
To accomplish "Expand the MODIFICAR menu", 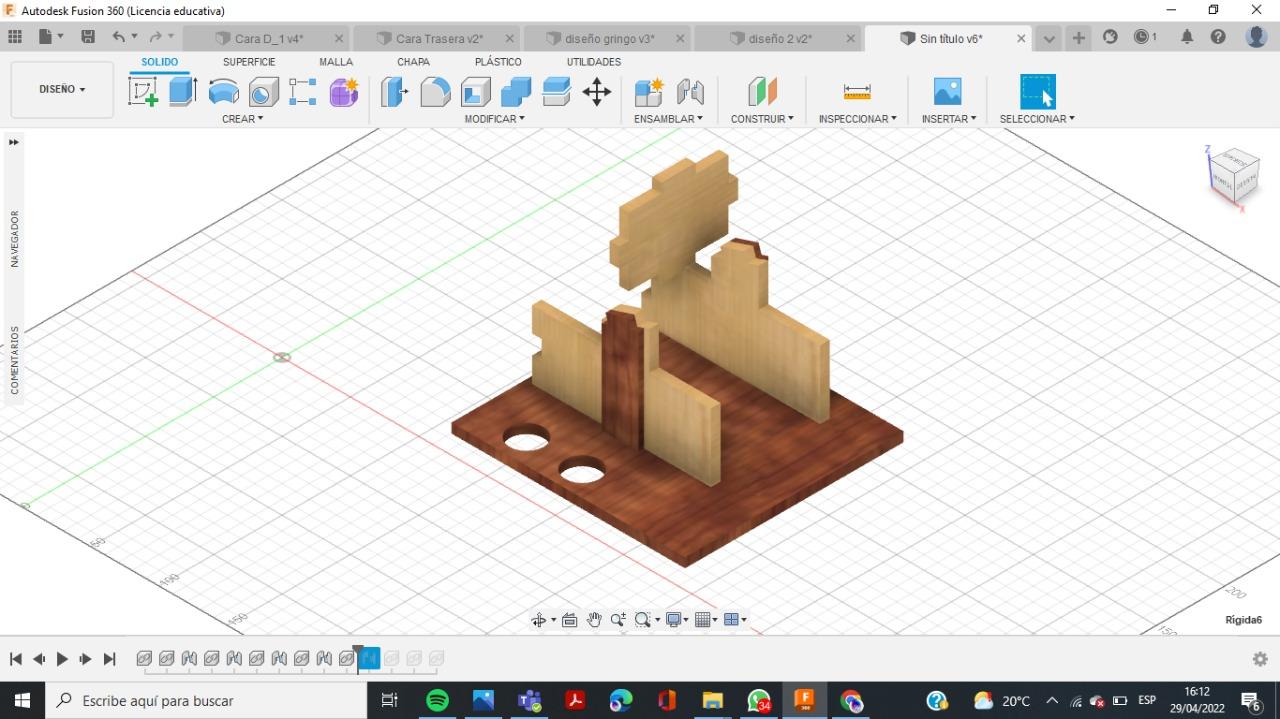I will click(x=494, y=119).
